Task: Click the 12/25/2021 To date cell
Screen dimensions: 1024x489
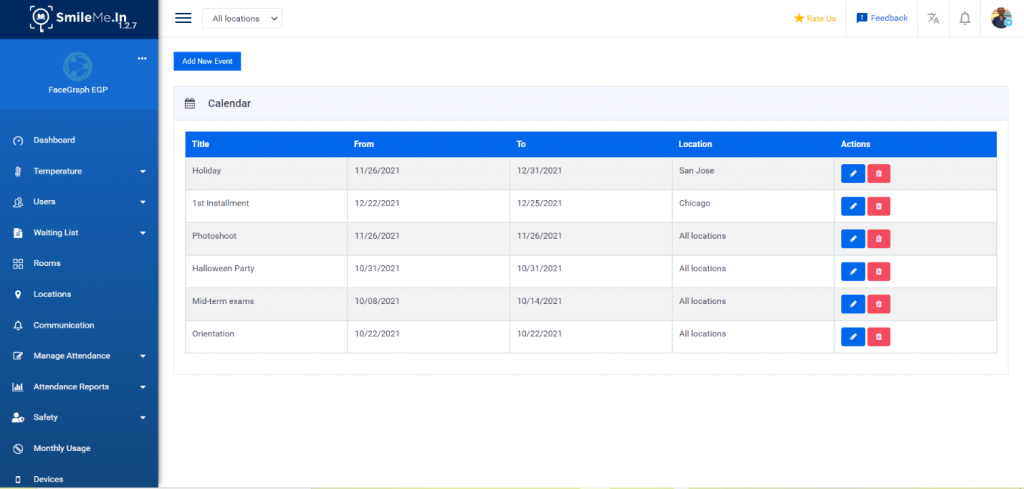Action: (x=591, y=206)
